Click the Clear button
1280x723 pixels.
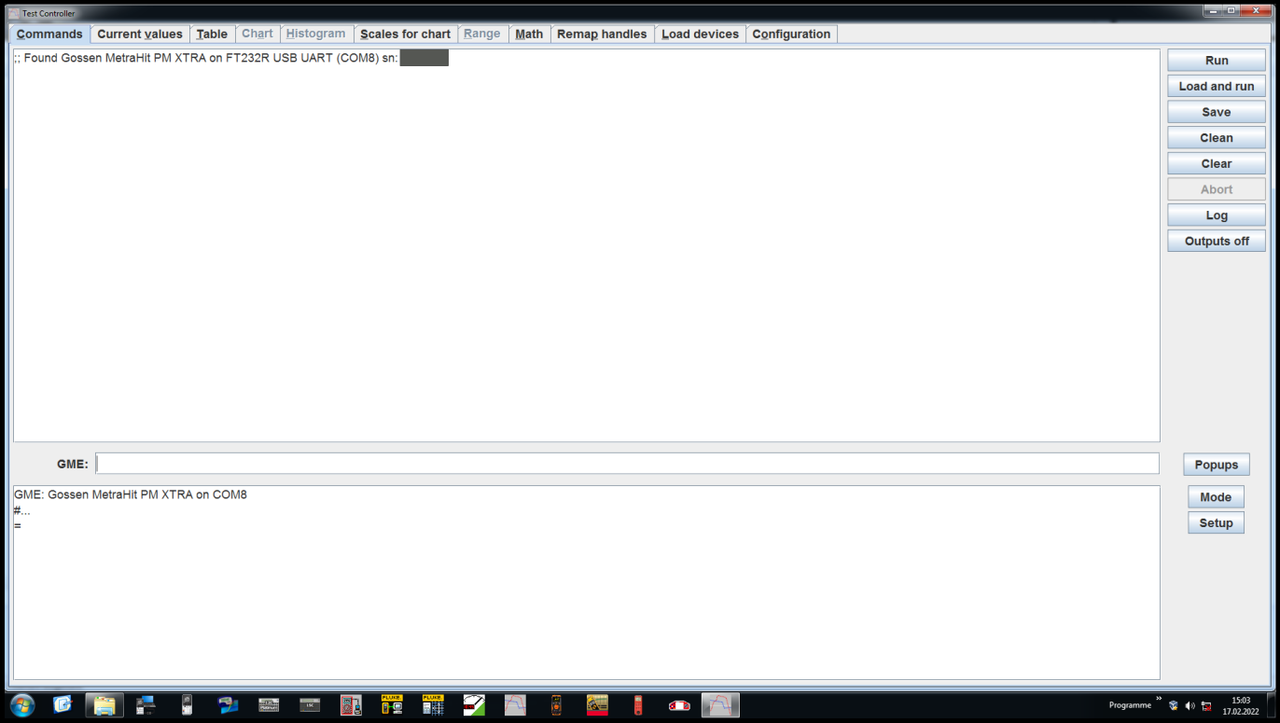pyautogui.click(x=1216, y=164)
